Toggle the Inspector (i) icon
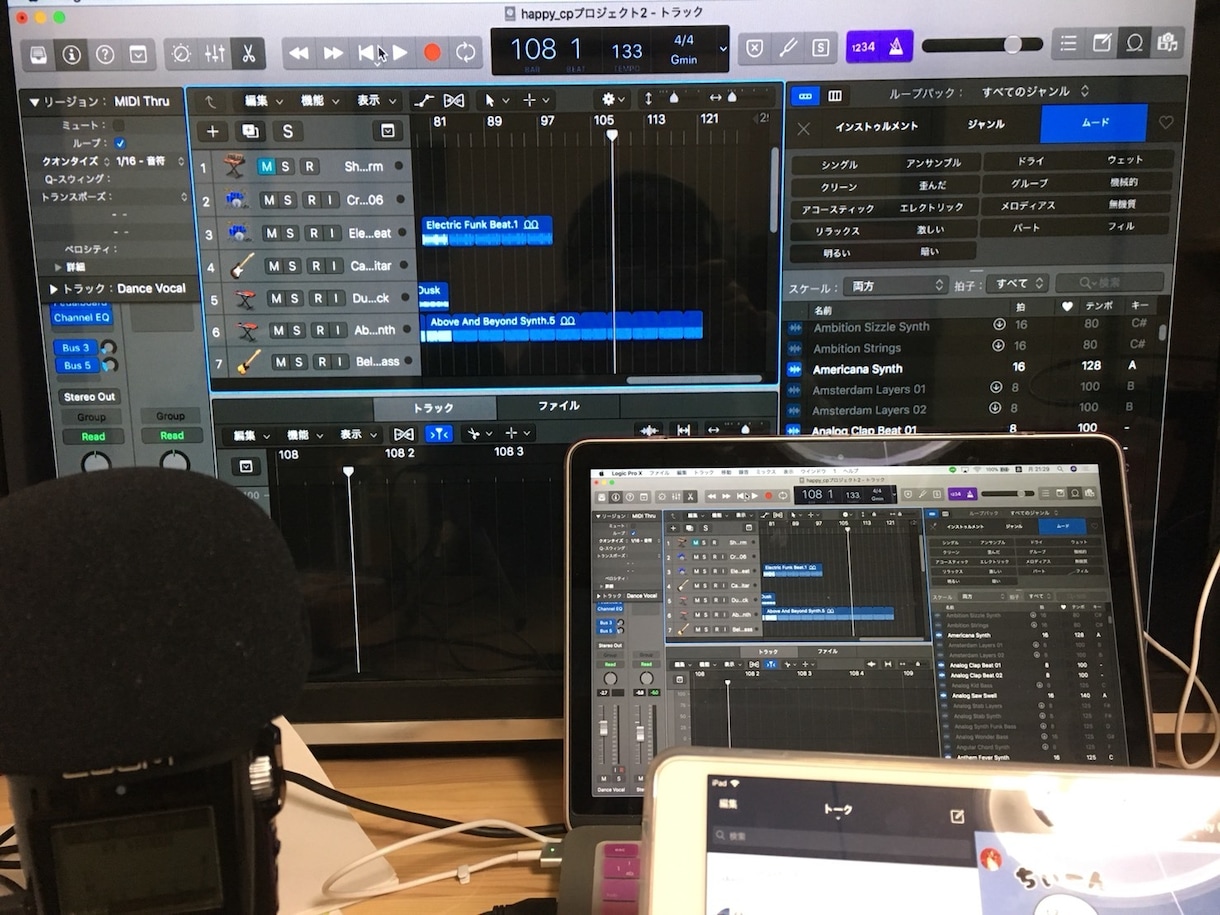The image size is (1220, 915). [71, 54]
